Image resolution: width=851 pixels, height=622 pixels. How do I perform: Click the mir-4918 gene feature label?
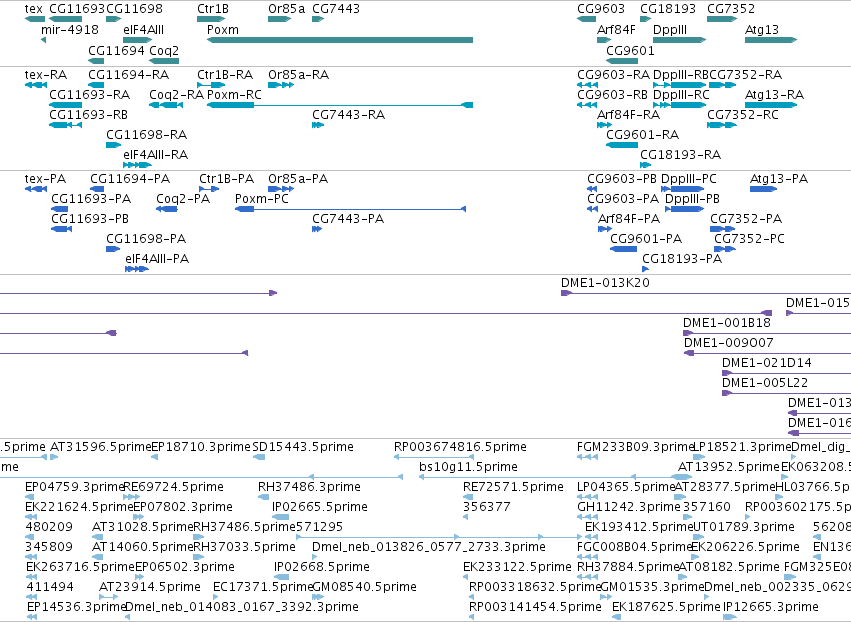click(70, 29)
